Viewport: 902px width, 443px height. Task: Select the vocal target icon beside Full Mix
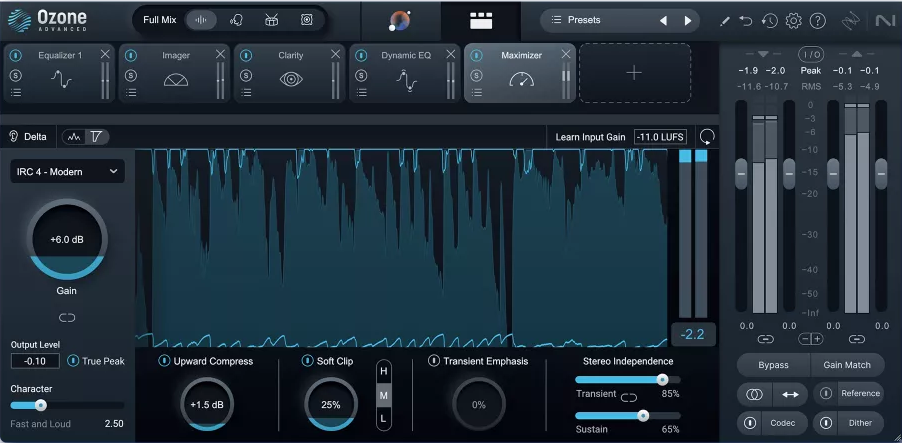tap(236, 20)
